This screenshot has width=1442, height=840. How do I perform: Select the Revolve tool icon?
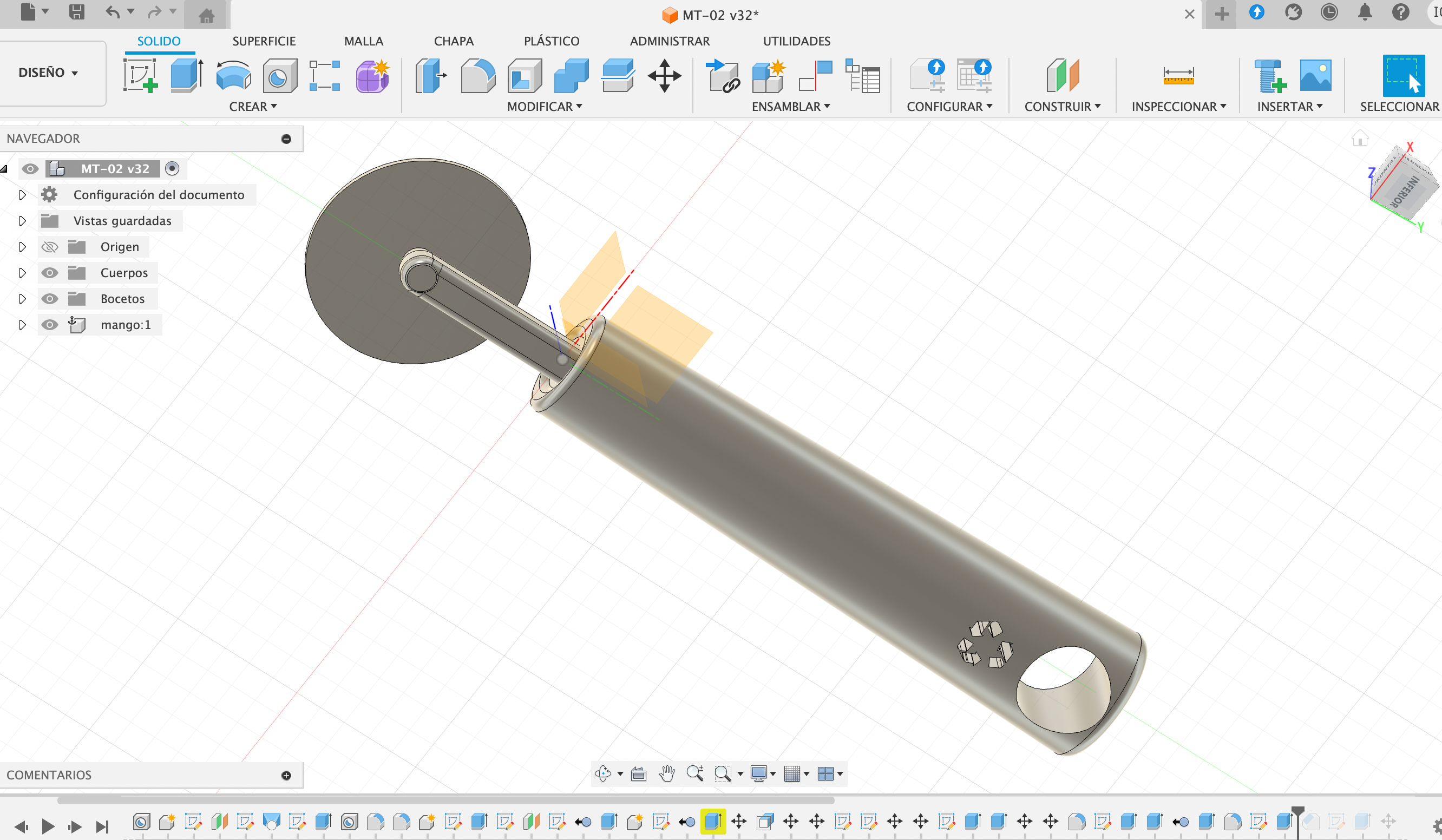[x=233, y=76]
